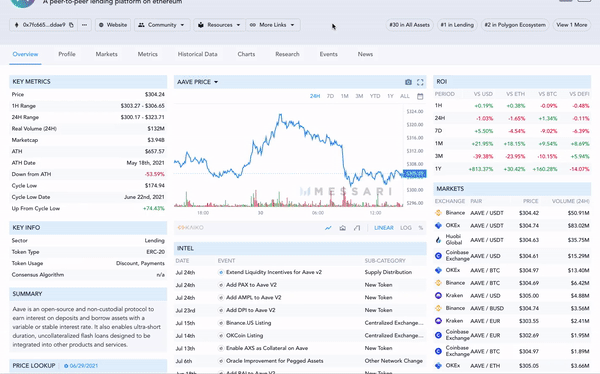Click Coinbase Exchange logo in AAVE / BTC row
The width and height of the screenshot is (600, 374).
tap(439, 351)
